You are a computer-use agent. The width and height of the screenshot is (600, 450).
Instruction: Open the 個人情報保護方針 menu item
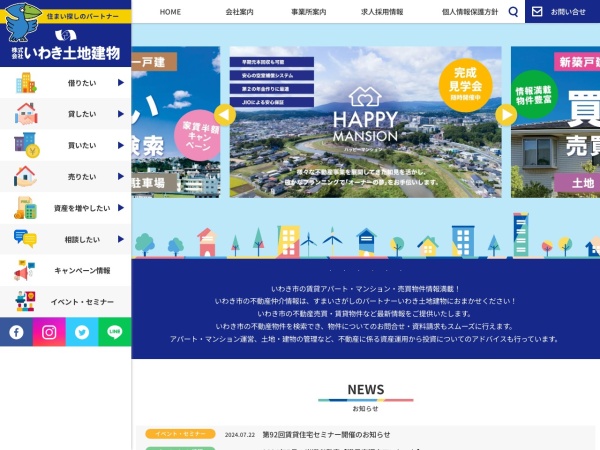point(470,12)
